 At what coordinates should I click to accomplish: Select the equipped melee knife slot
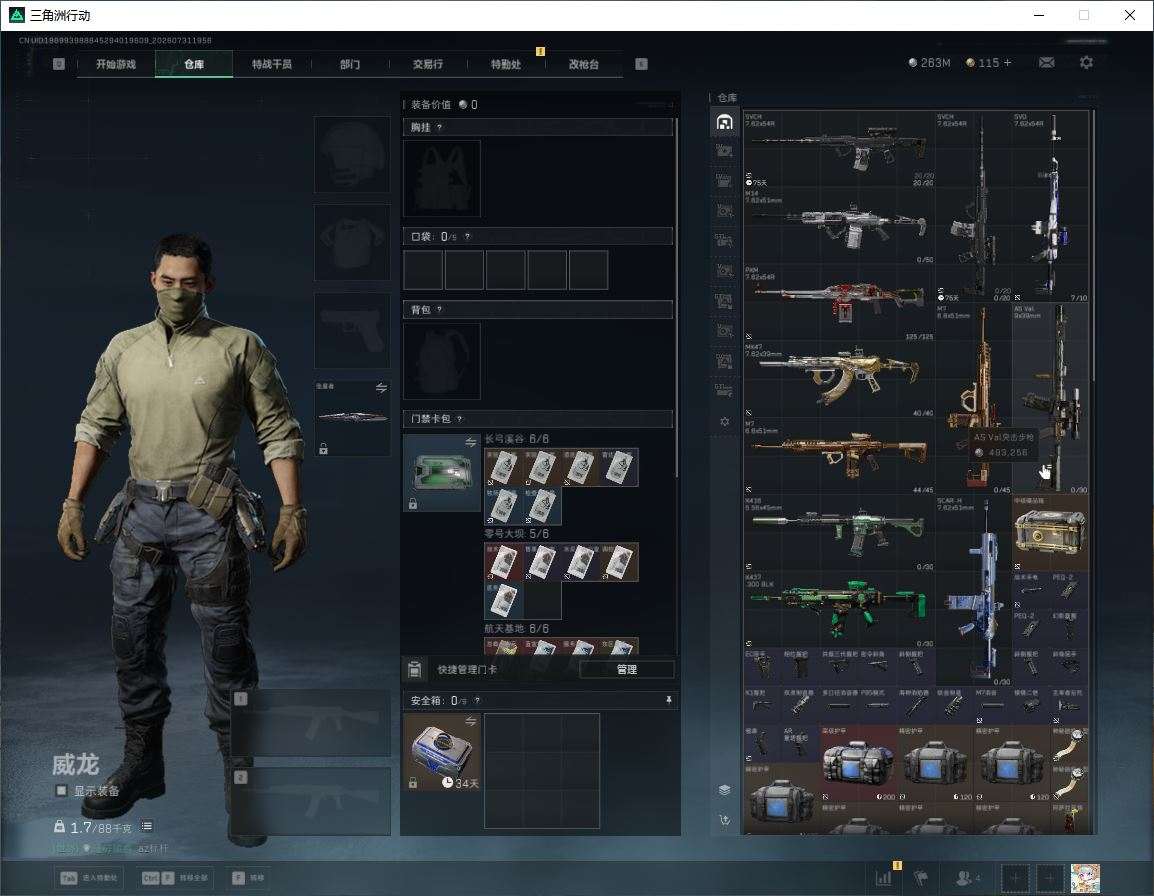point(353,417)
